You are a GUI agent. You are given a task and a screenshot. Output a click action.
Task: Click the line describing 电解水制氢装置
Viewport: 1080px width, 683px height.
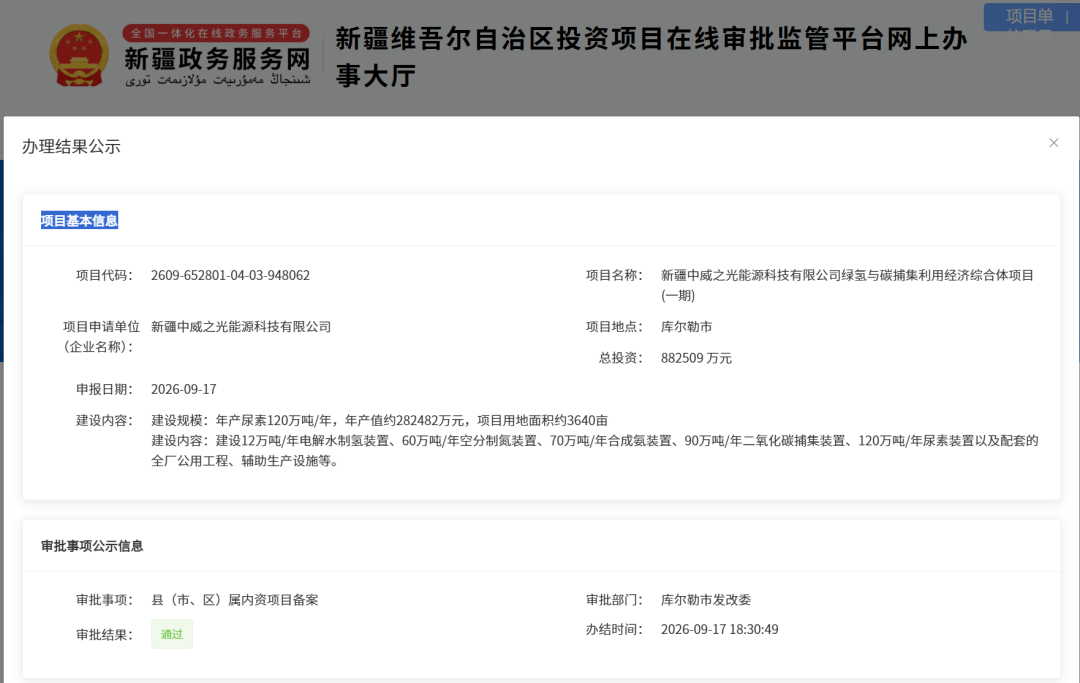point(594,441)
